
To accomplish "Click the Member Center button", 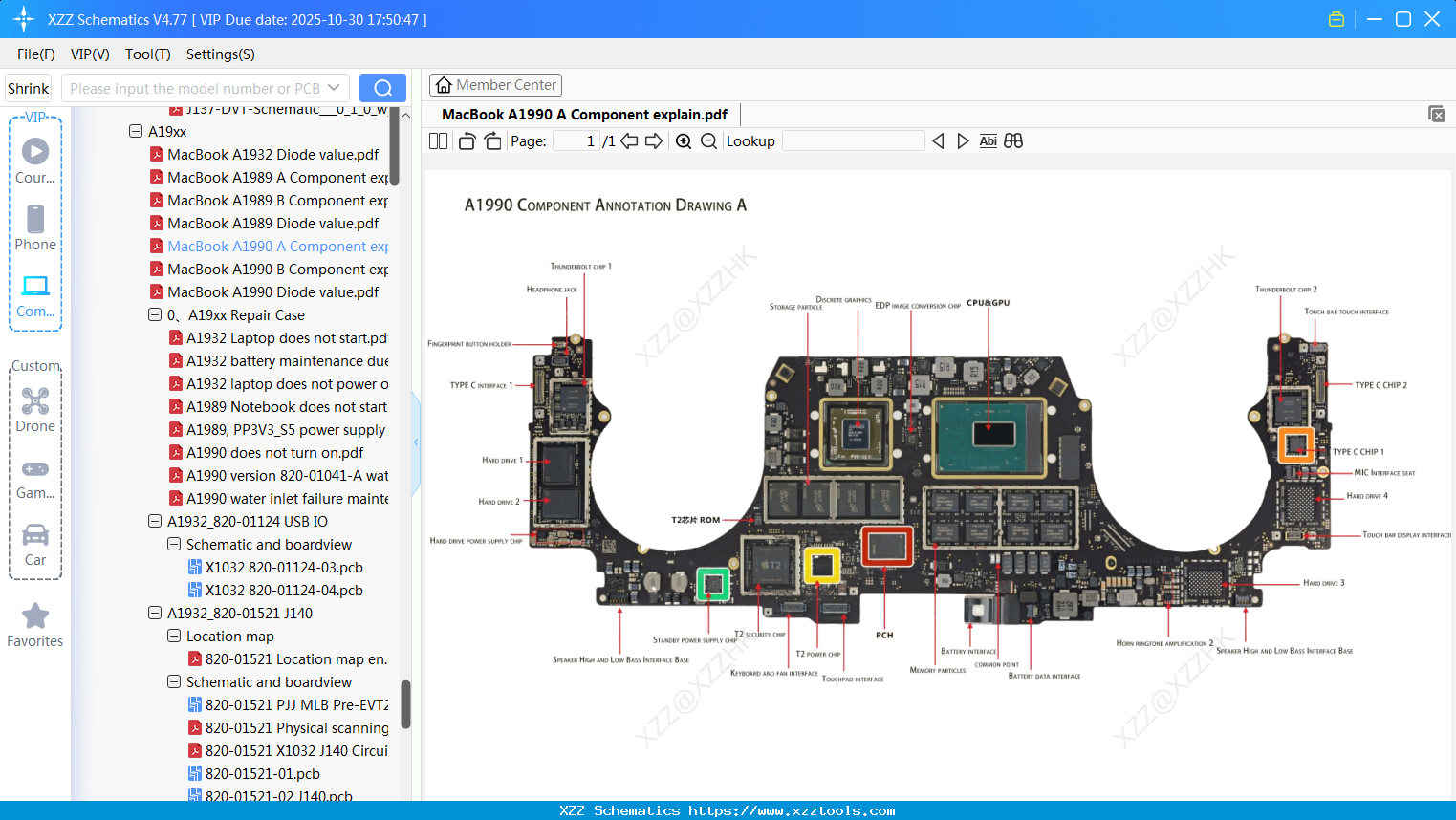I will point(495,85).
